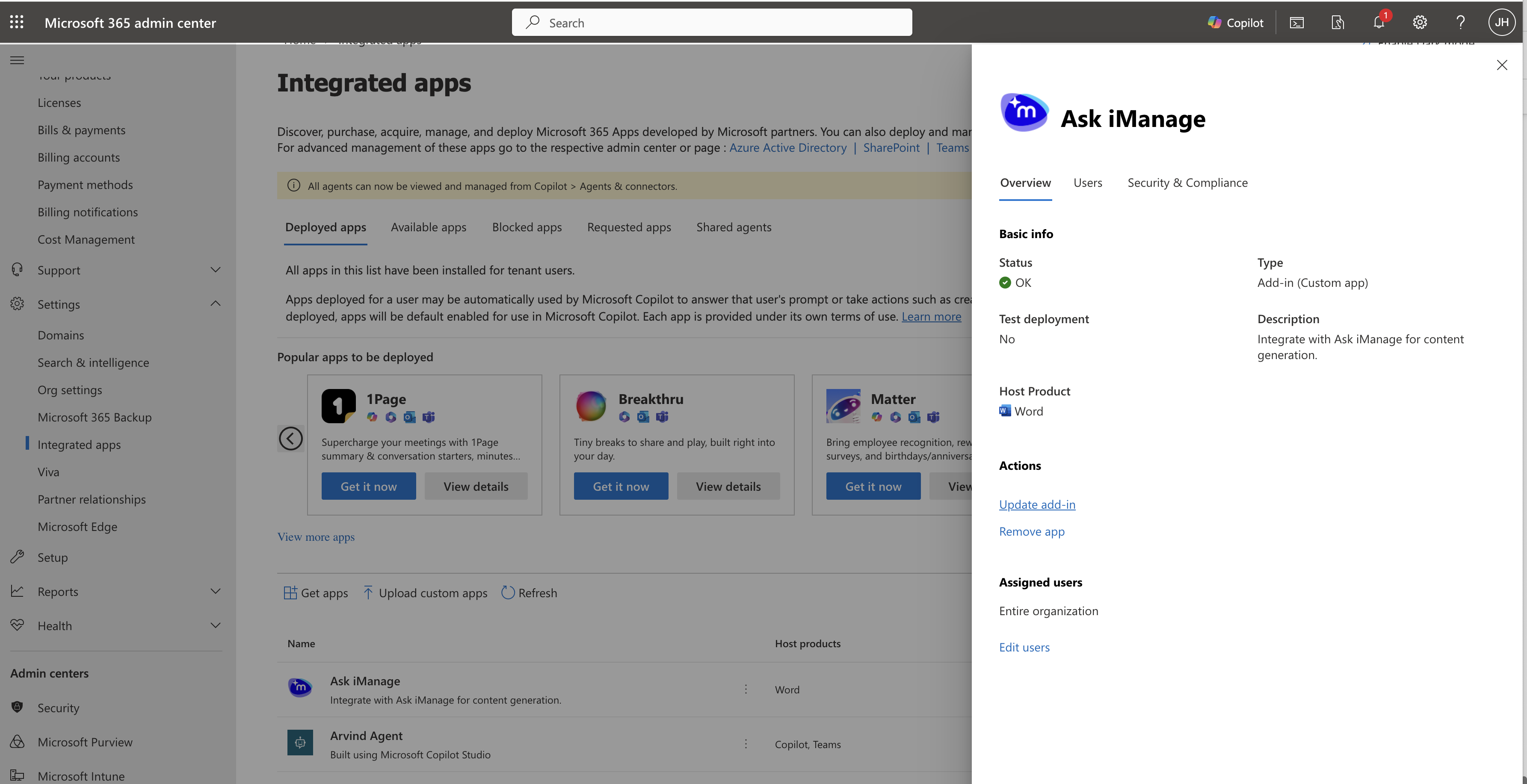The image size is (1527, 784).
Task: Open the Copilot button in header
Action: click(x=1235, y=23)
